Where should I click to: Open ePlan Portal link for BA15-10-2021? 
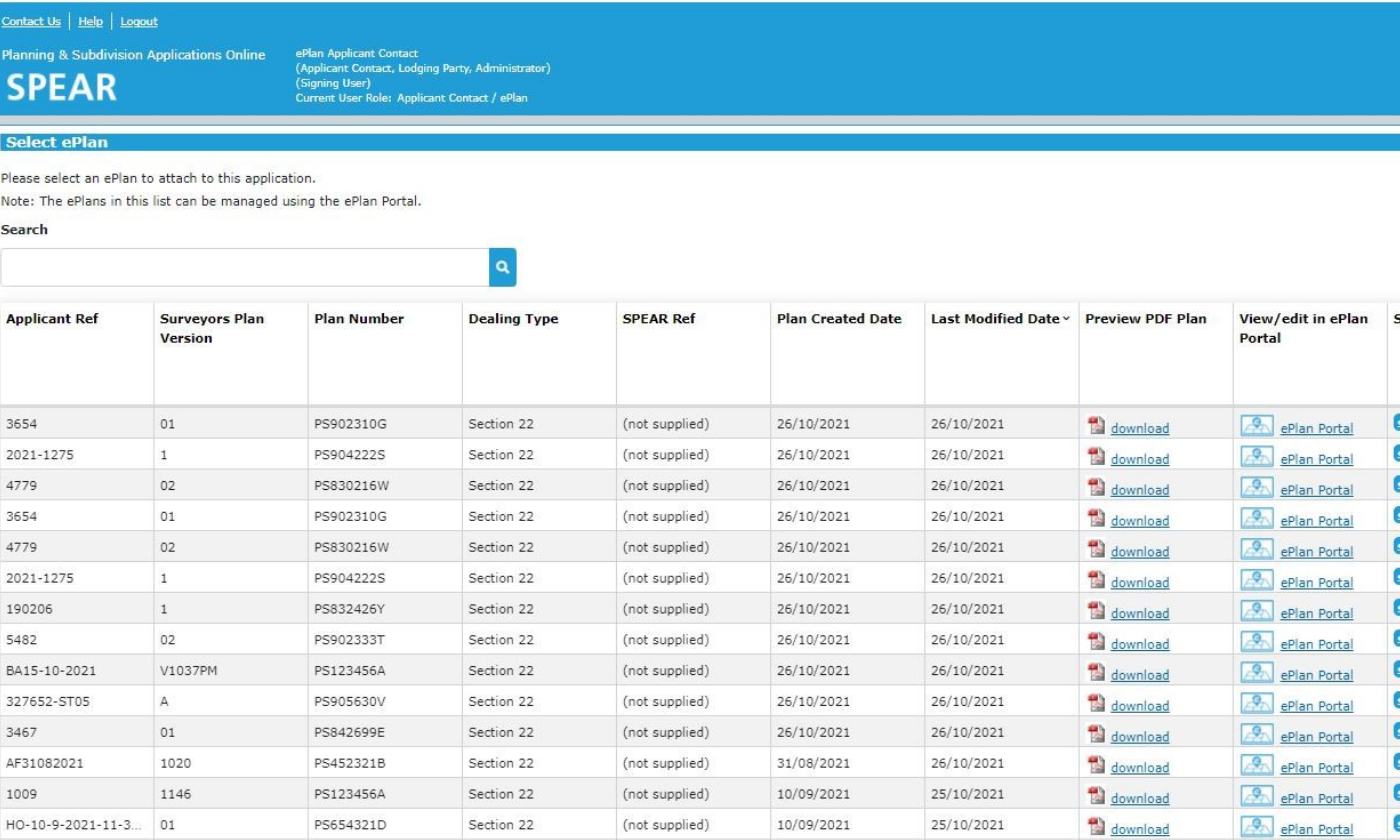(1317, 675)
